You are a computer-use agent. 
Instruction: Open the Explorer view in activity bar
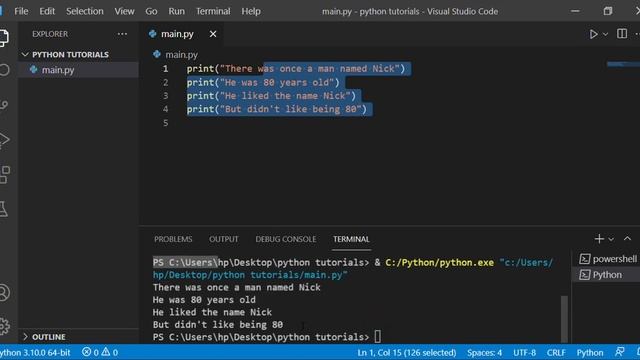click(x=4, y=38)
